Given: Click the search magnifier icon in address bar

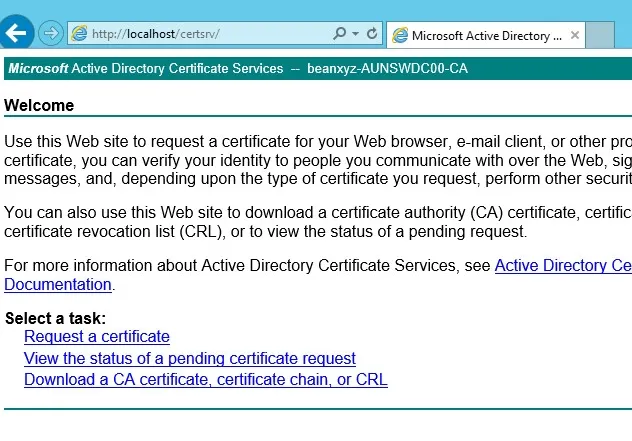Looking at the screenshot, I should 340,33.
